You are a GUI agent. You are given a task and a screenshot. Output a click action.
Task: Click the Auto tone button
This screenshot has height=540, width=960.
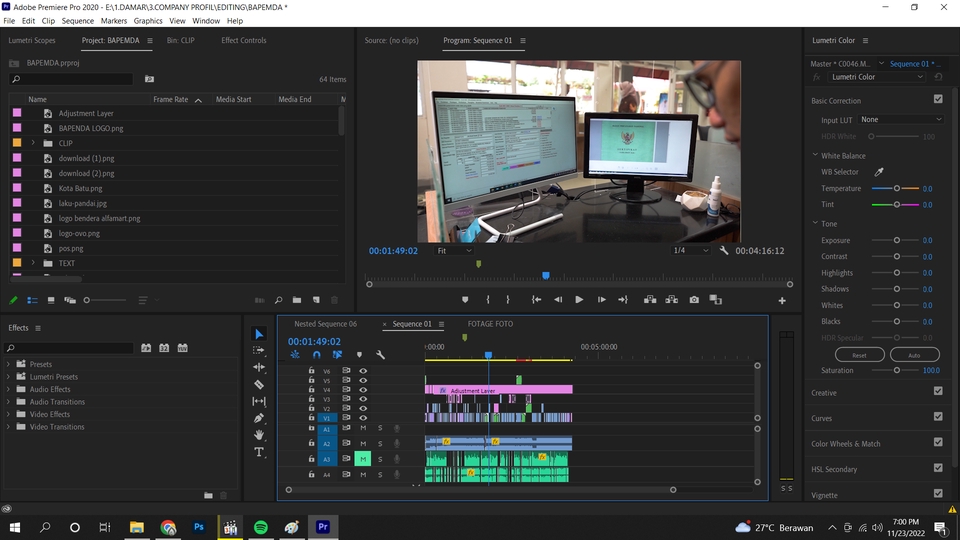pyautogui.click(x=914, y=355)
